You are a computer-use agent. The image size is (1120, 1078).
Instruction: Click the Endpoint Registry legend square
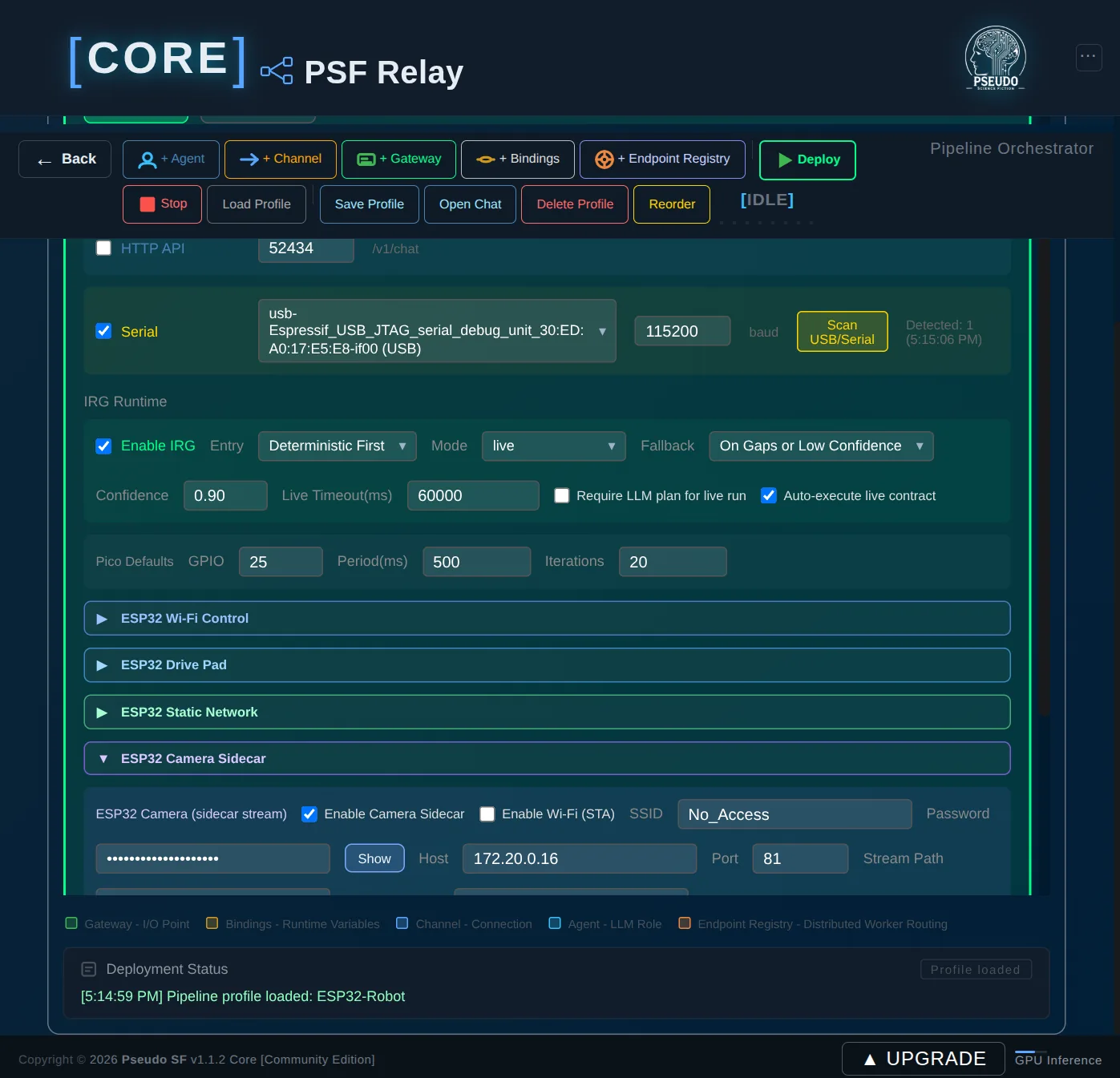click(685, 923)
